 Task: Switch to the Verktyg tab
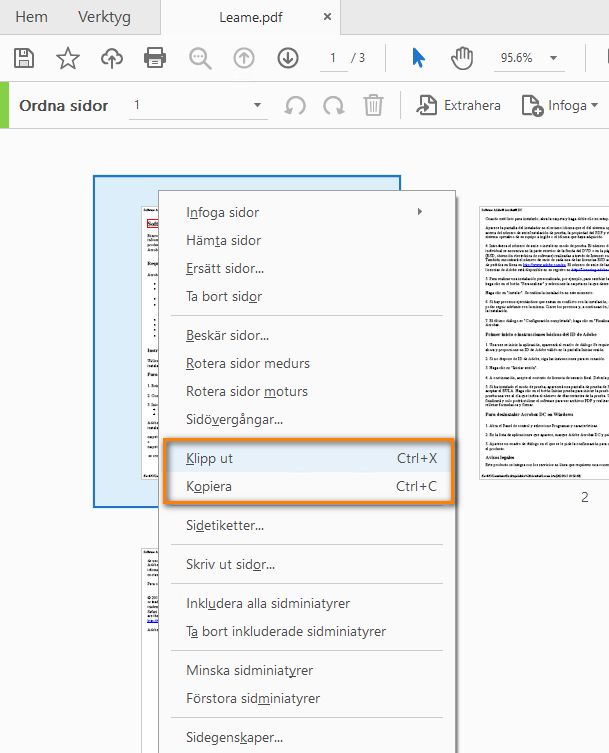(x=104, y=17)
